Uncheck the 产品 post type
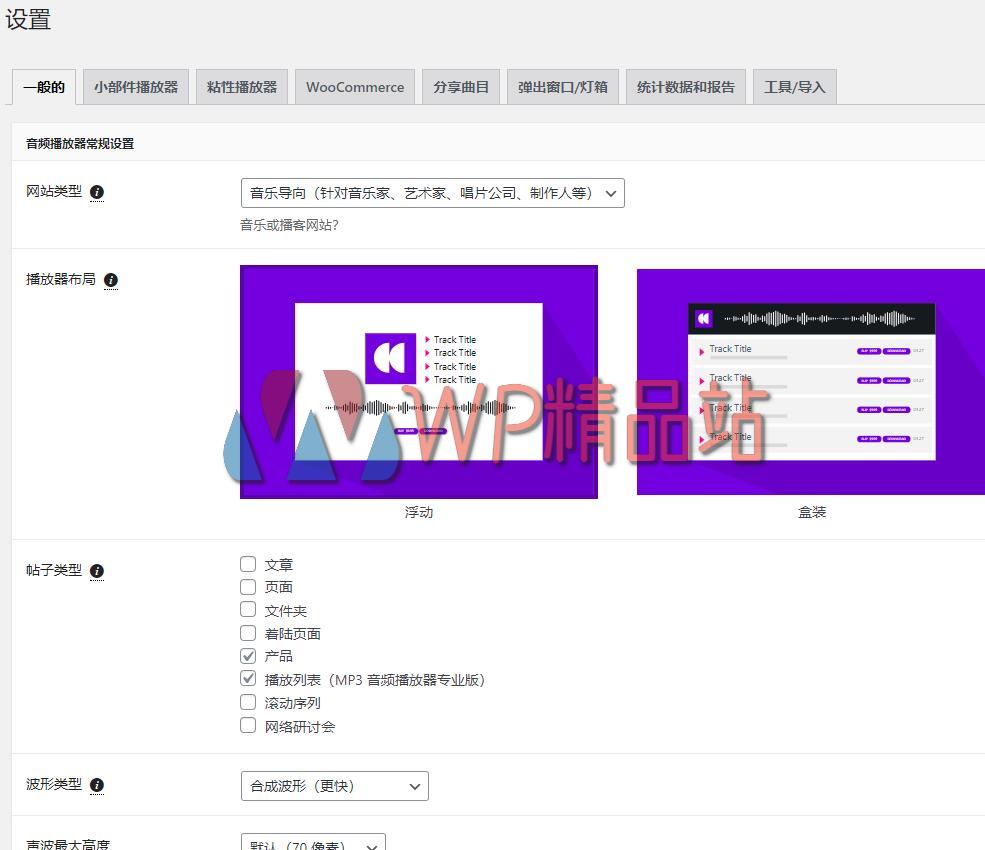The width and height of the screenshot is (985, 850). pos(247,655)
